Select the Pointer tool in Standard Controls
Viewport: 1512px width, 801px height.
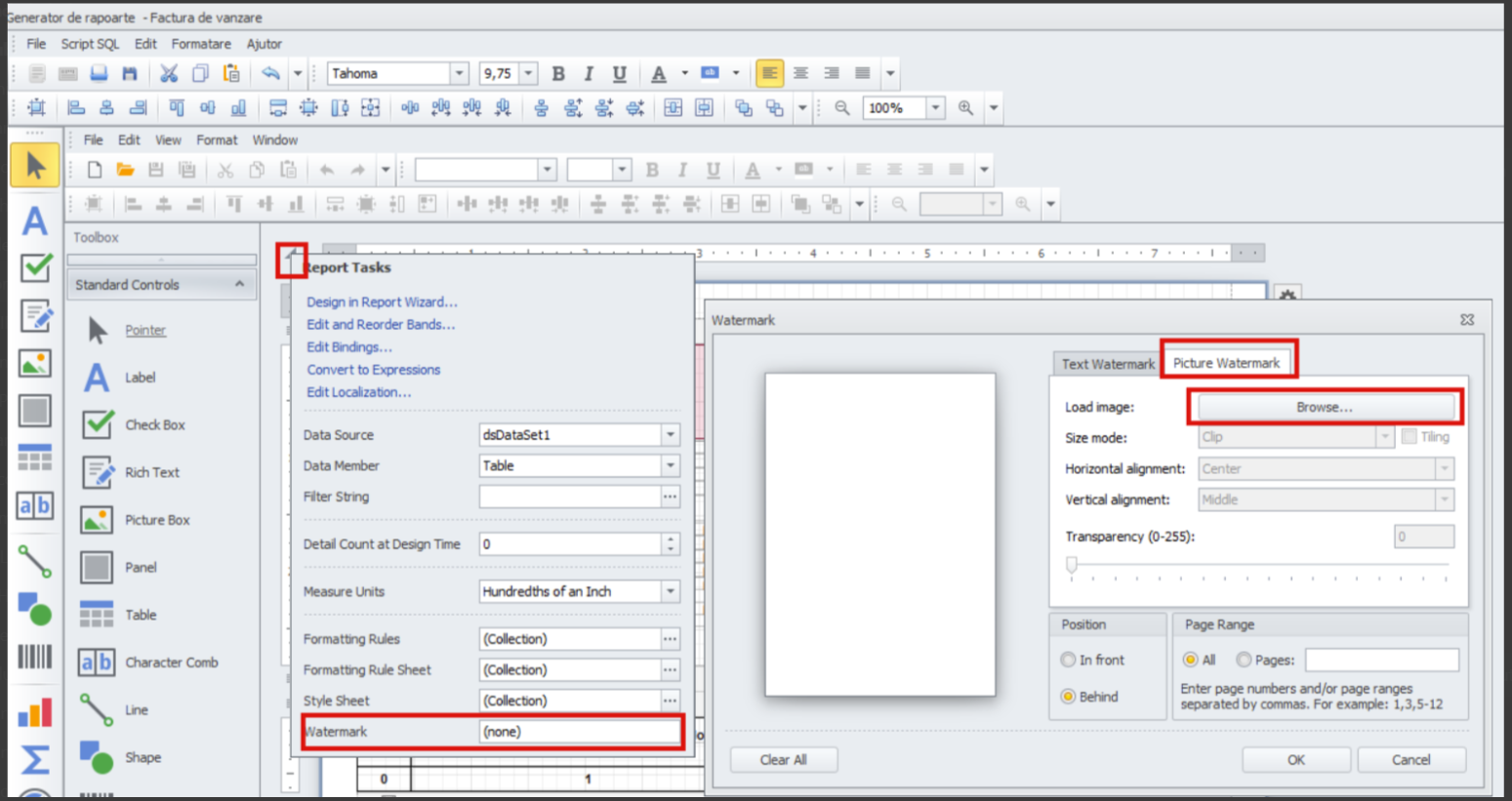click(x=144, y=331)
